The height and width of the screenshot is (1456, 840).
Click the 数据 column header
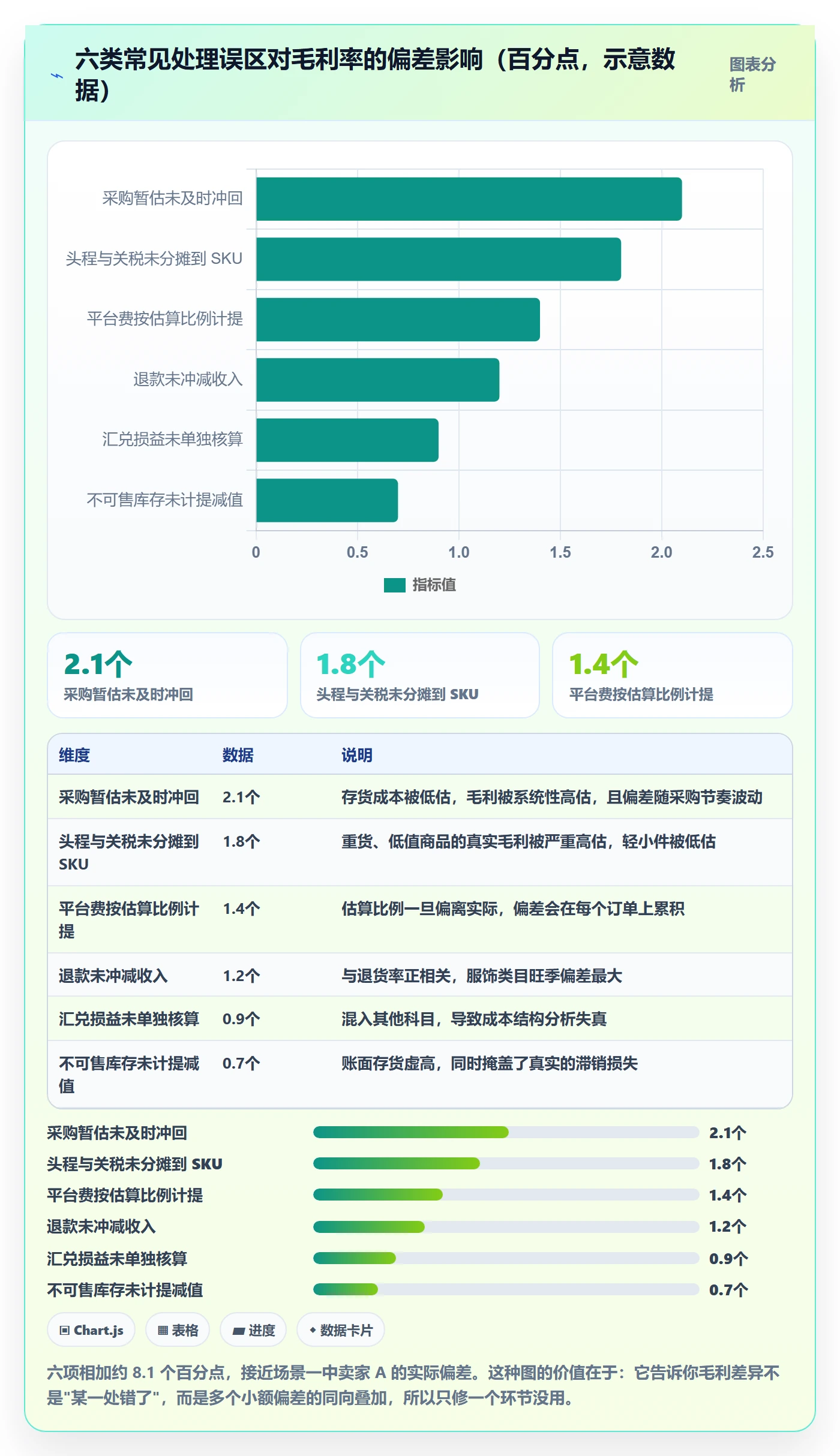[x=238, y=755]
